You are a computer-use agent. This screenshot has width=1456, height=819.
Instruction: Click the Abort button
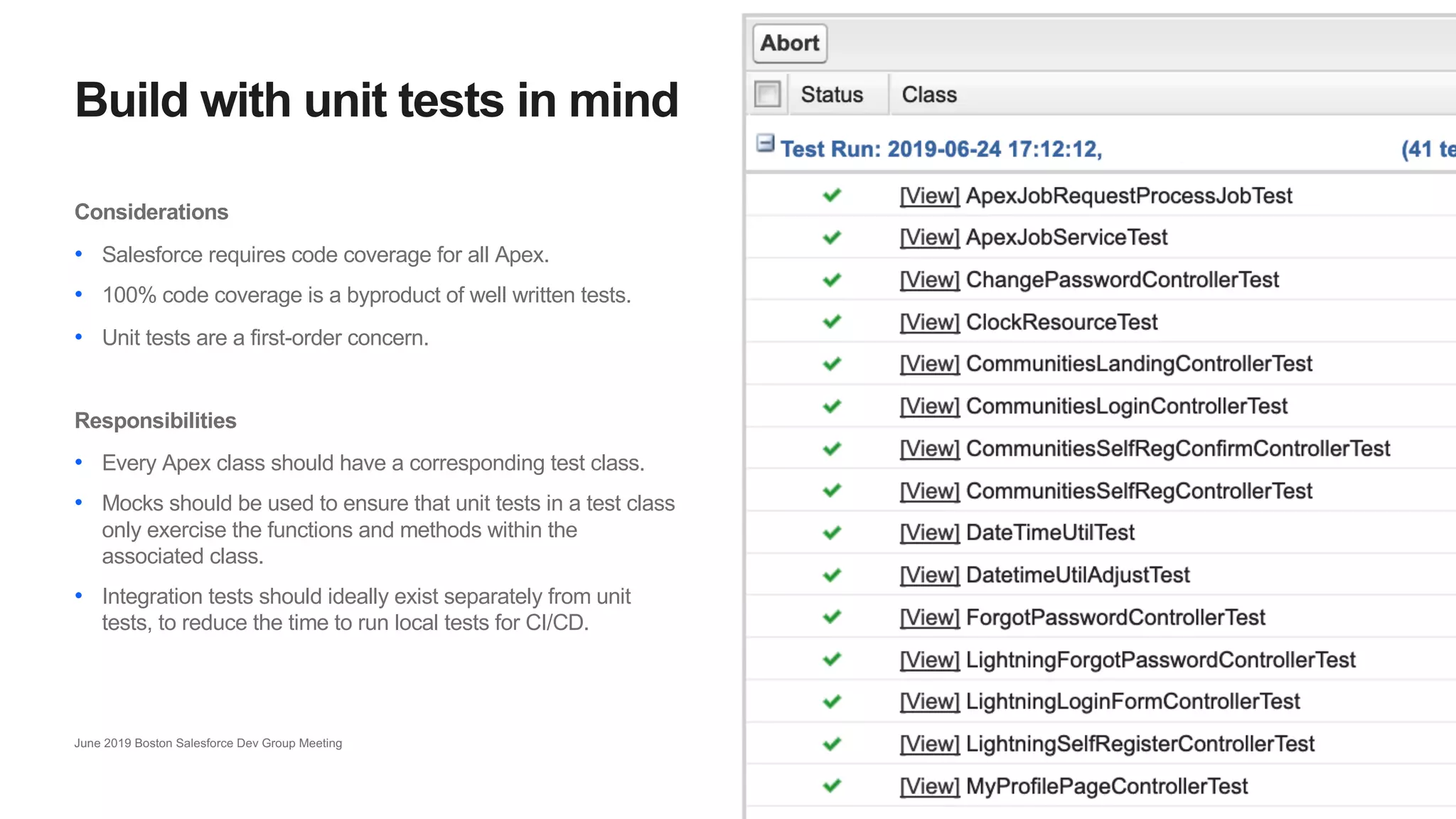(x=790, y=43)
